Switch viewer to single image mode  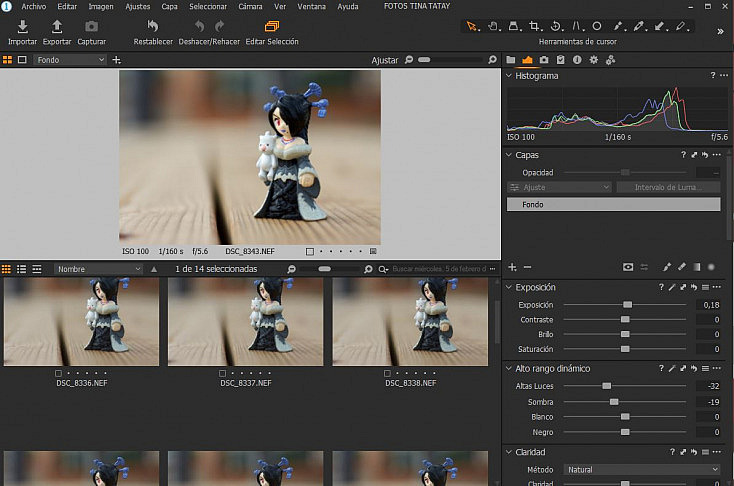tap(22, 60)
